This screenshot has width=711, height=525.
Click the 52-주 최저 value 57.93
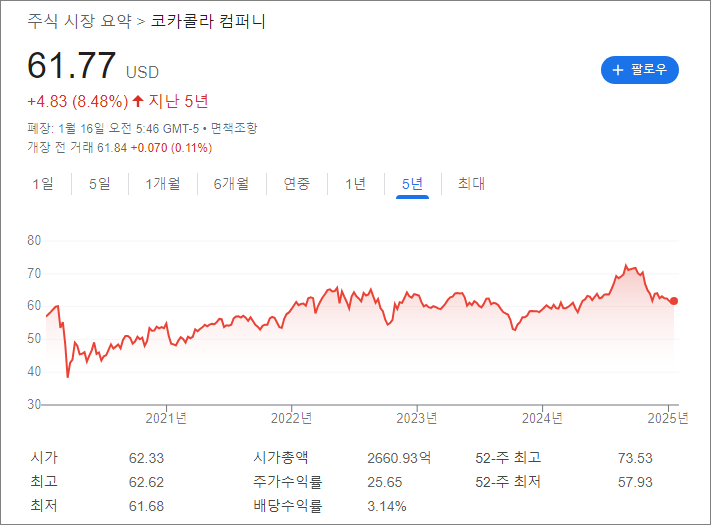[x=635, y=482]
